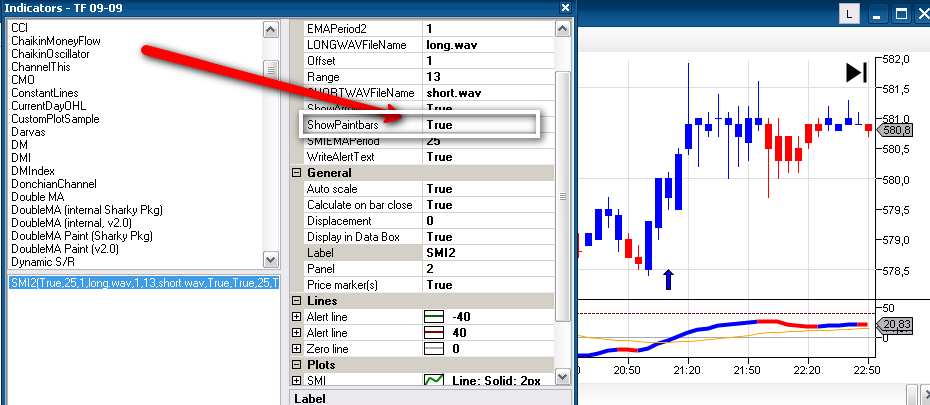This screenshot has width=930, height=405.
Task: Collapse the Lines section
Action: [x=296, y=301]
